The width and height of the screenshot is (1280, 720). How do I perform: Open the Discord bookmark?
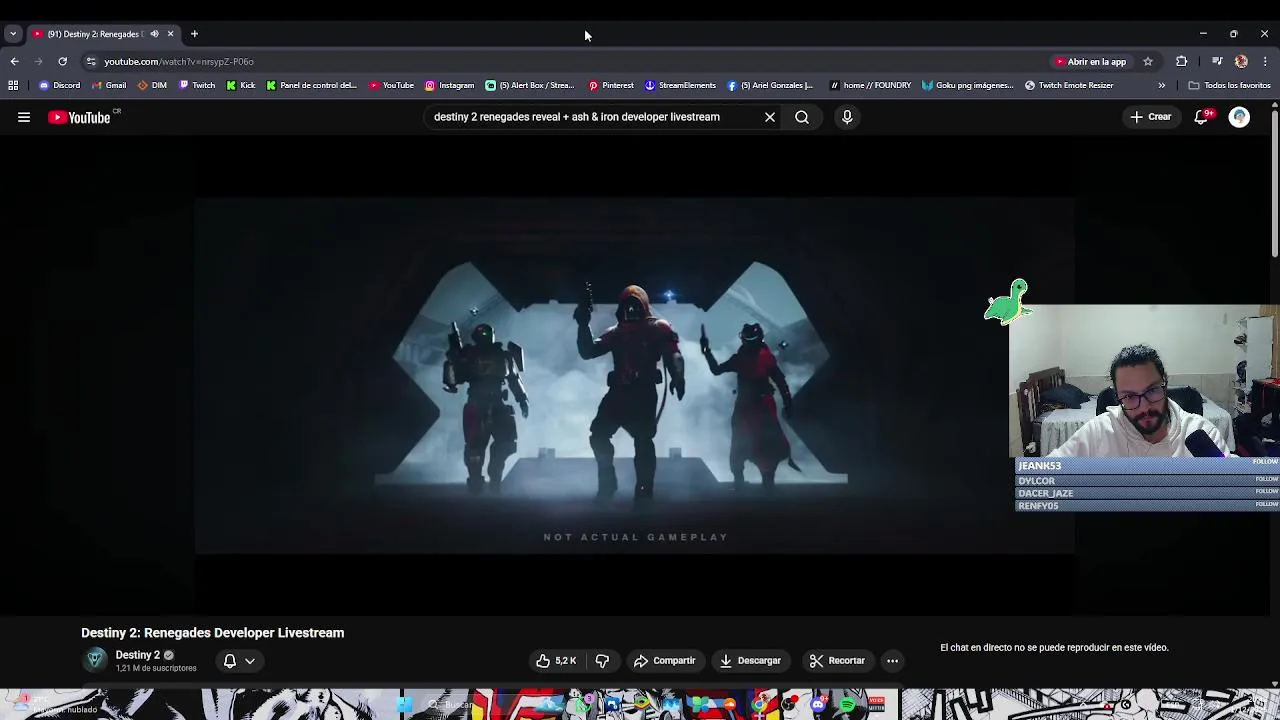pyautogui.click(x=59, y=85)
